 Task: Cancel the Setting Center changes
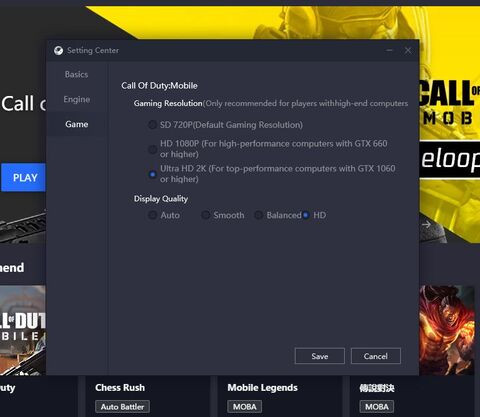click(x=376, y=356)
